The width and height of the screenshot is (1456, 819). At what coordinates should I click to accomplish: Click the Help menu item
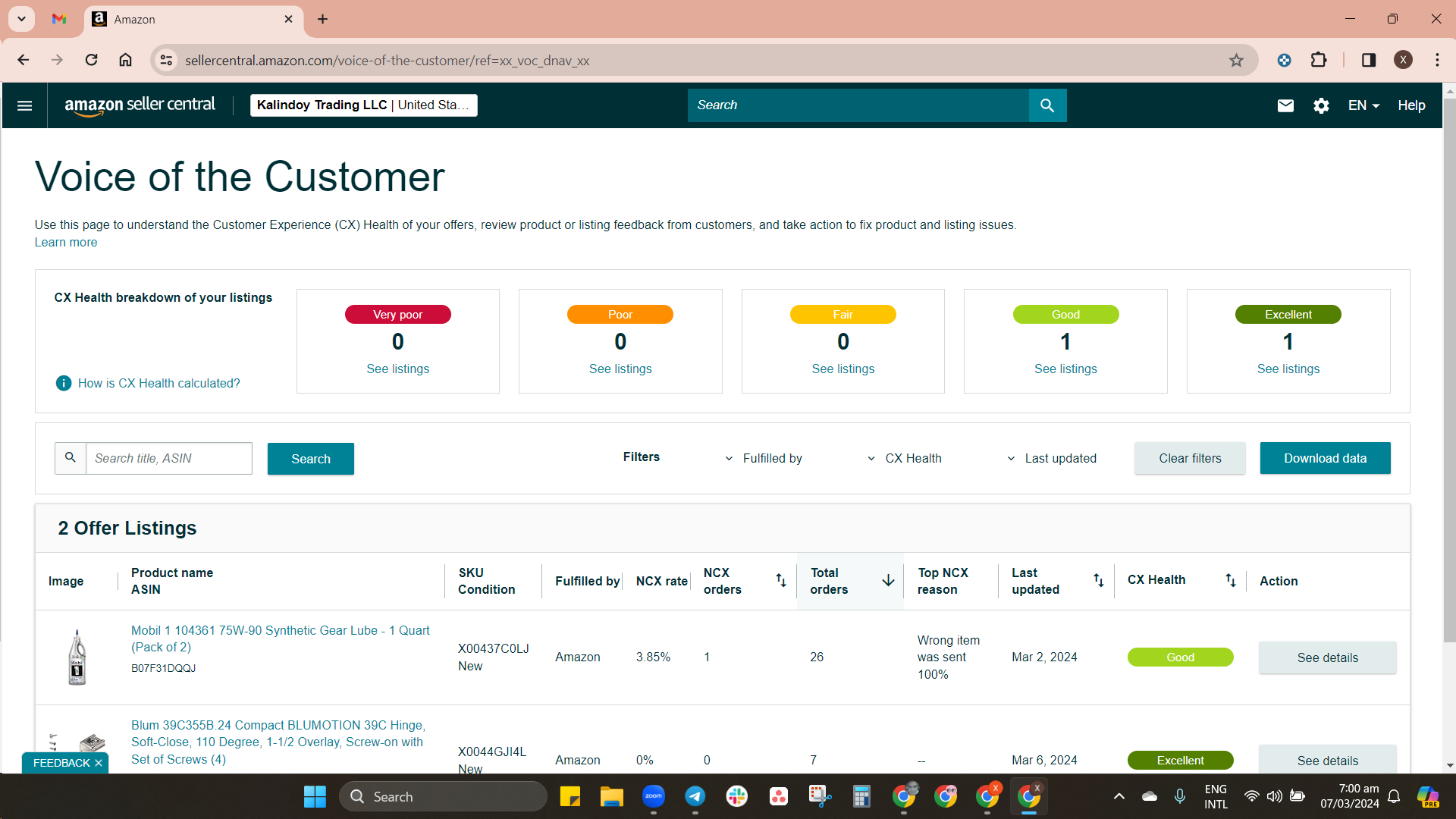(x=1411, y=105)
